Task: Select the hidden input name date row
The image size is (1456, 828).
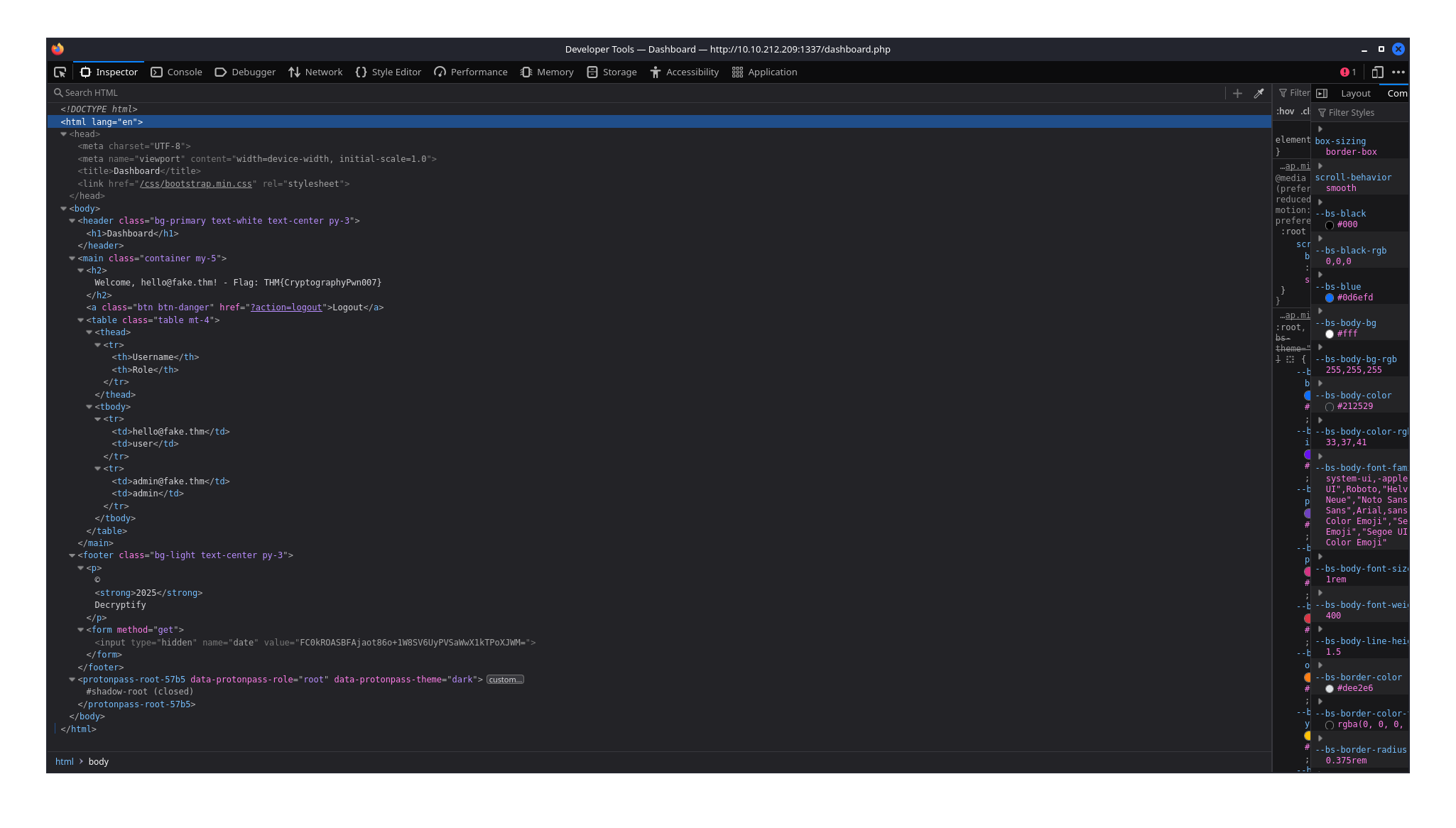Action: (x=315, y=643)
